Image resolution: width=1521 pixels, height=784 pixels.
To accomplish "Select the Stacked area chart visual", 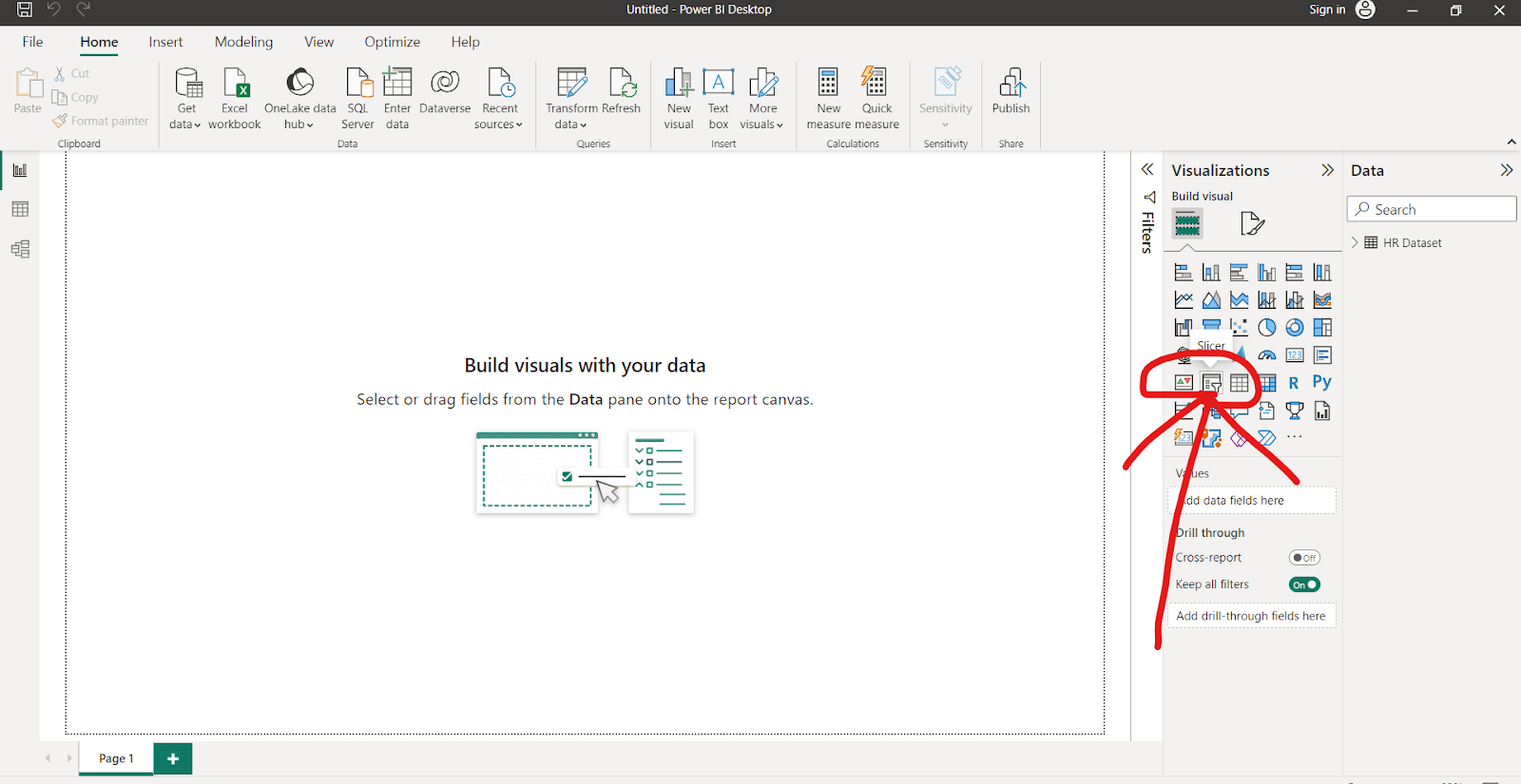I will (1239, 300).
